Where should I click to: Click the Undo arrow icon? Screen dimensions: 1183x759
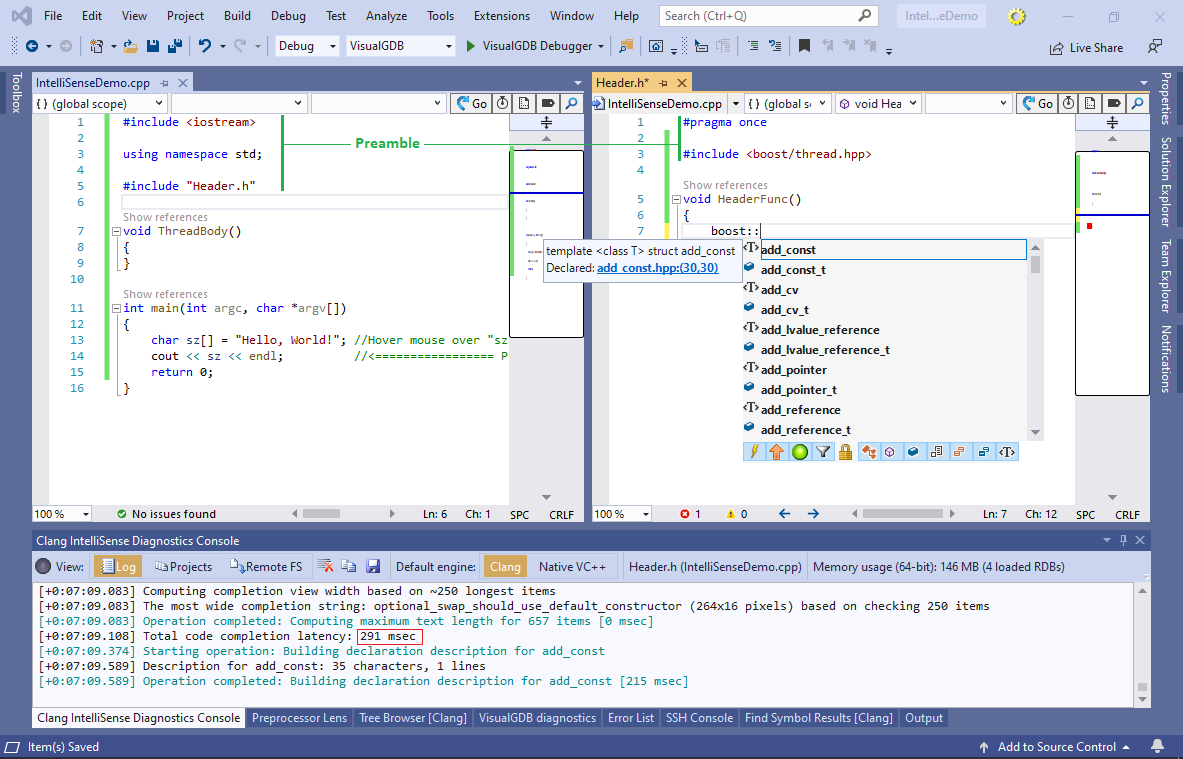click(x=204, y=46)
